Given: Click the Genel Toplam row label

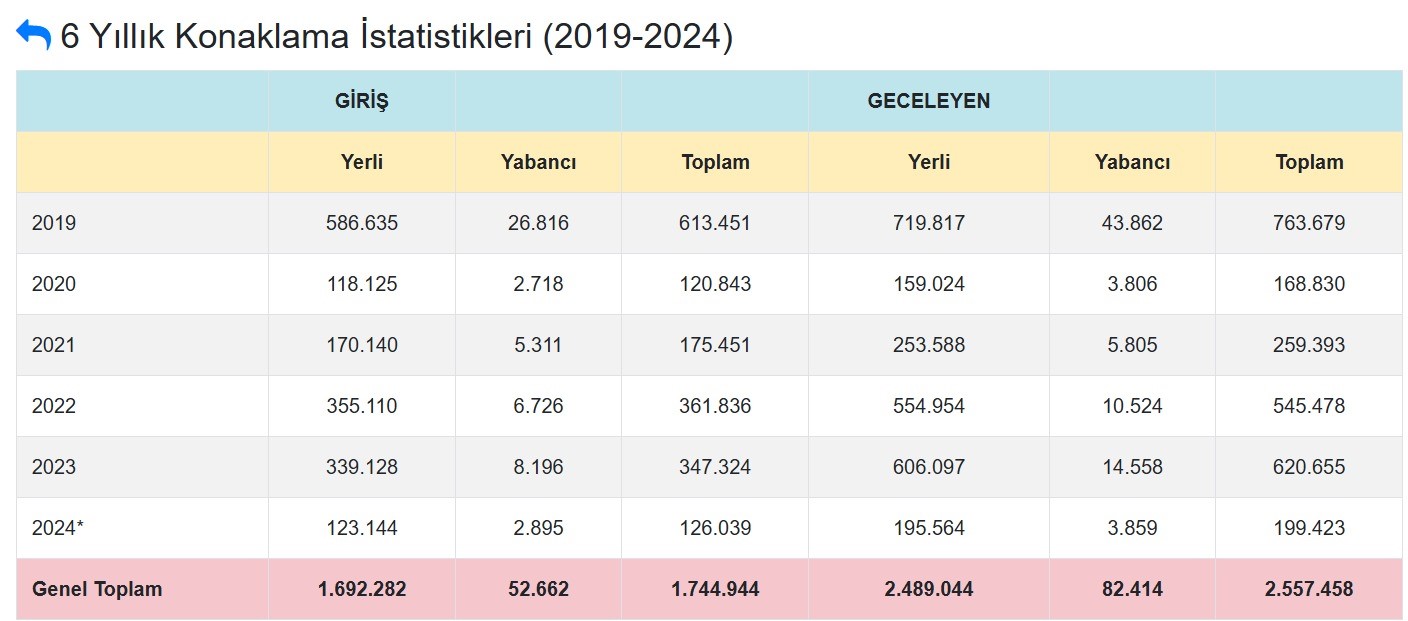Looking at the screenshot, I should [98, 589].
